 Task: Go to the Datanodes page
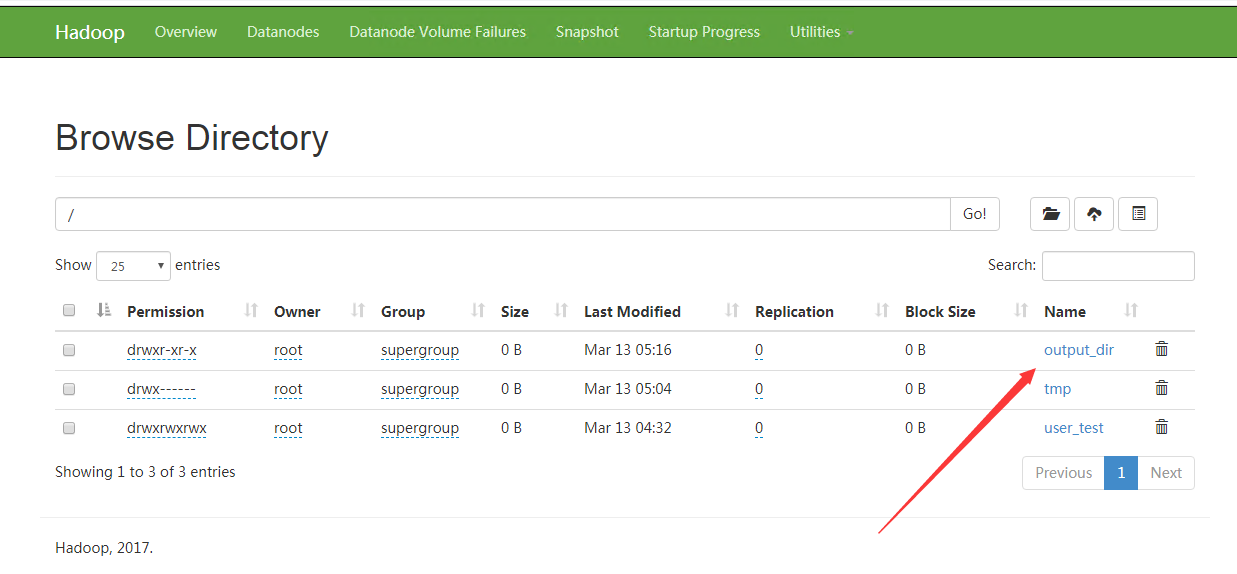pyautogui.click(x=283, y=32)
